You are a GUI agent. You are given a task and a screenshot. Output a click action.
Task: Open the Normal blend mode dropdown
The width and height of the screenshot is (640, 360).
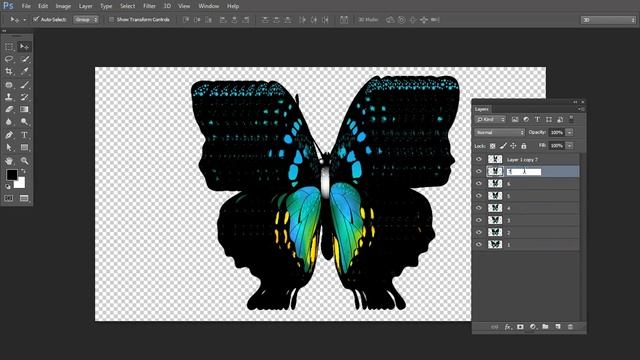pyautogui.click(x=500, y=132)
